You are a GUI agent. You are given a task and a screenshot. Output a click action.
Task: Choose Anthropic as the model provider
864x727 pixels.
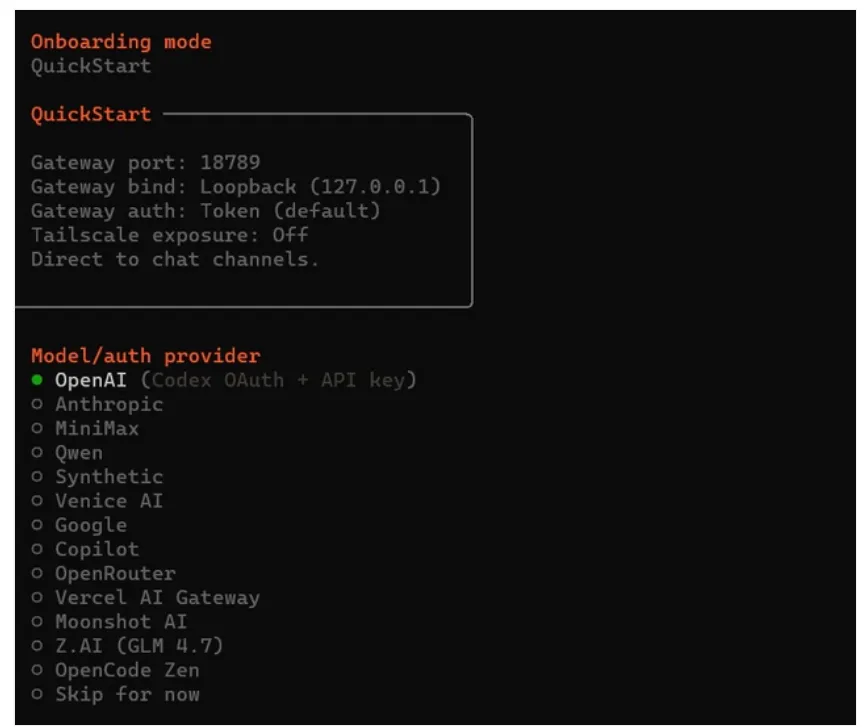pyautogui.click(x=108, y=405)
